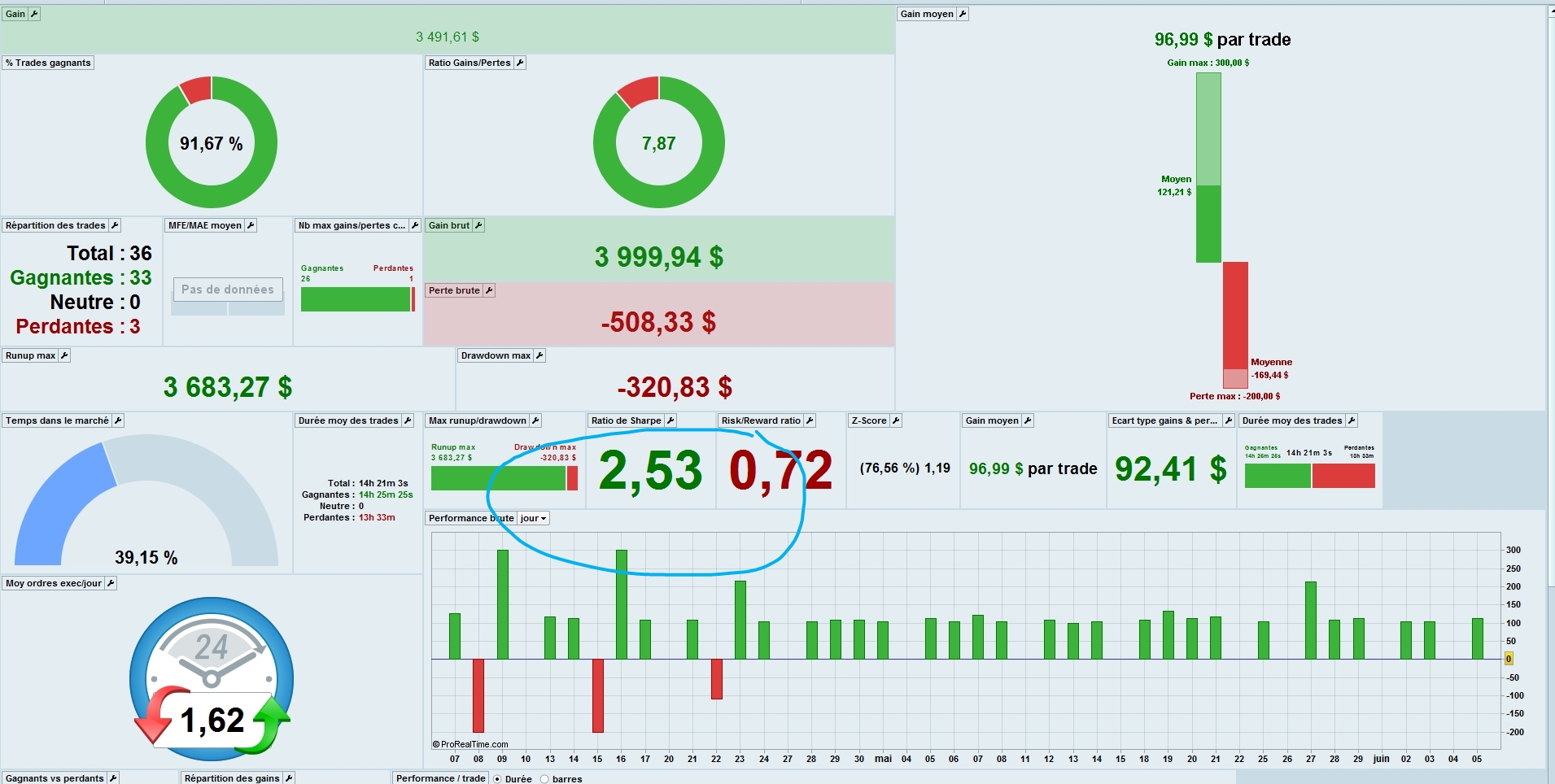
Task: Click the Performance / trade label
Action: click(440, 778)
